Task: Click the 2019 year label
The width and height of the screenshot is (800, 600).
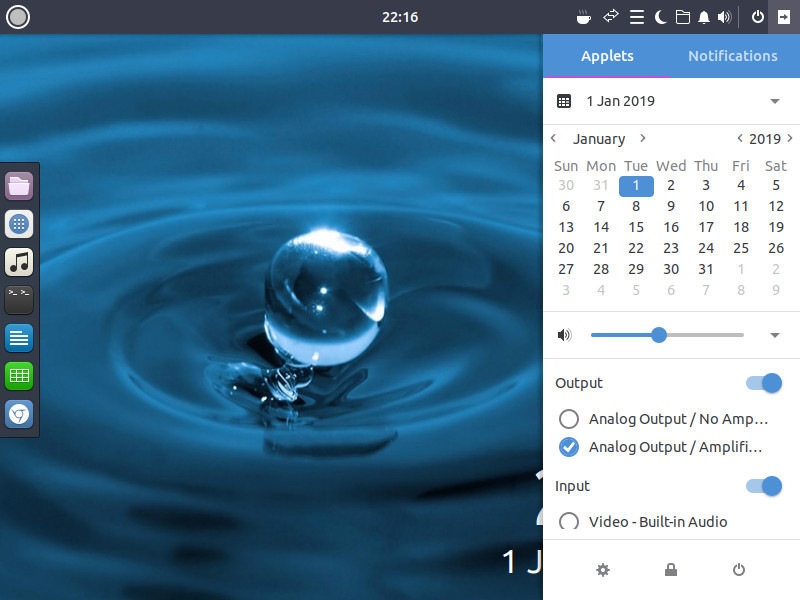Action: point(765,139)
